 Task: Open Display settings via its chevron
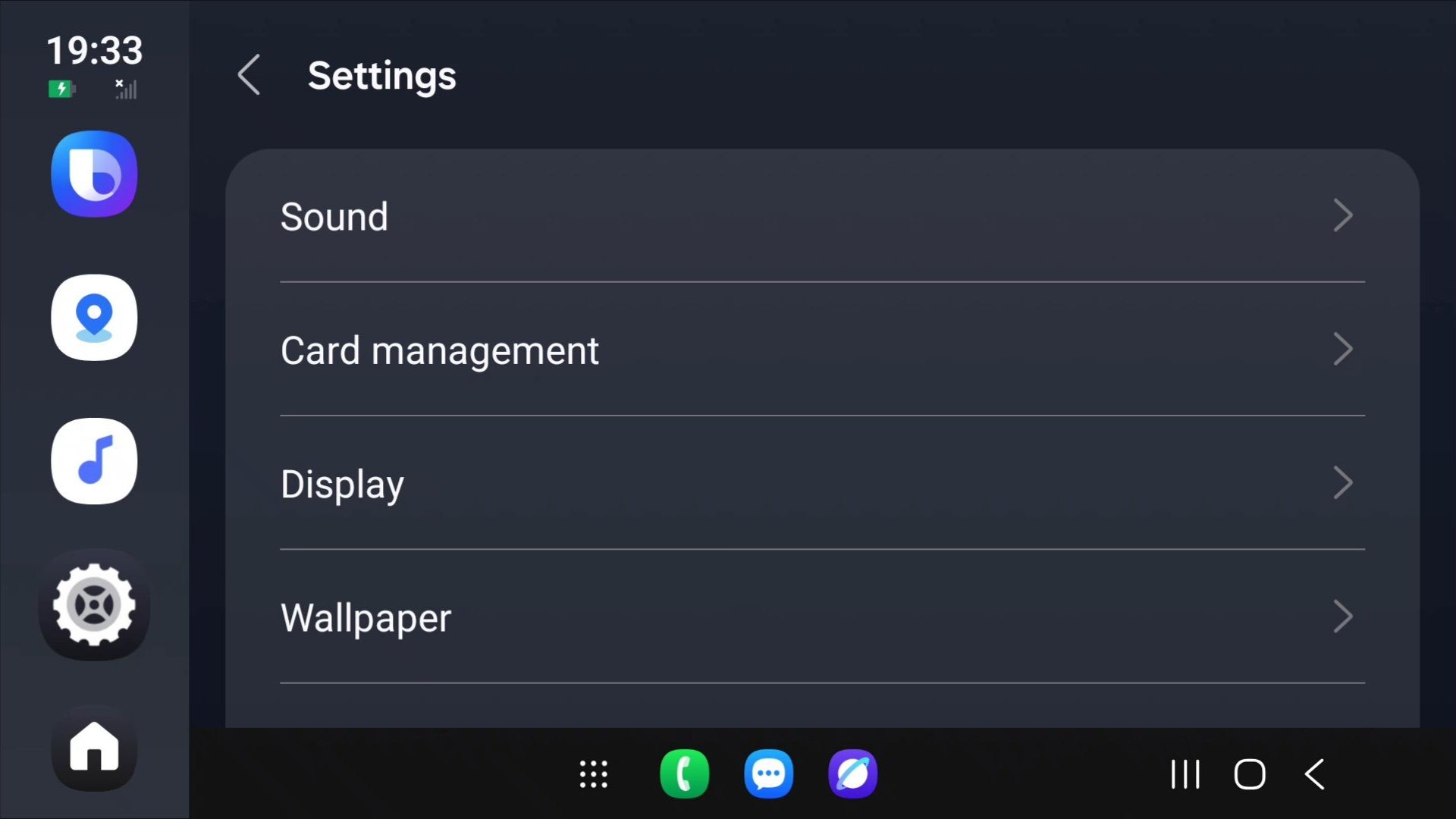coord(1343,483)
